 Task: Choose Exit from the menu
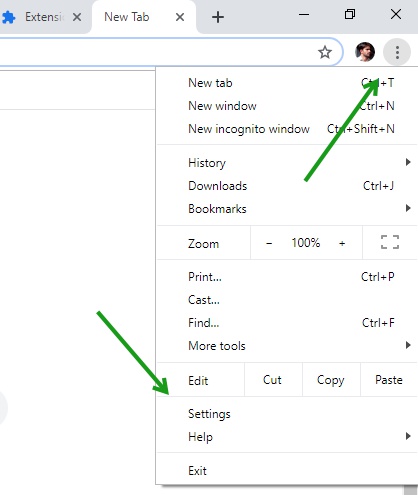pos(287,471)
